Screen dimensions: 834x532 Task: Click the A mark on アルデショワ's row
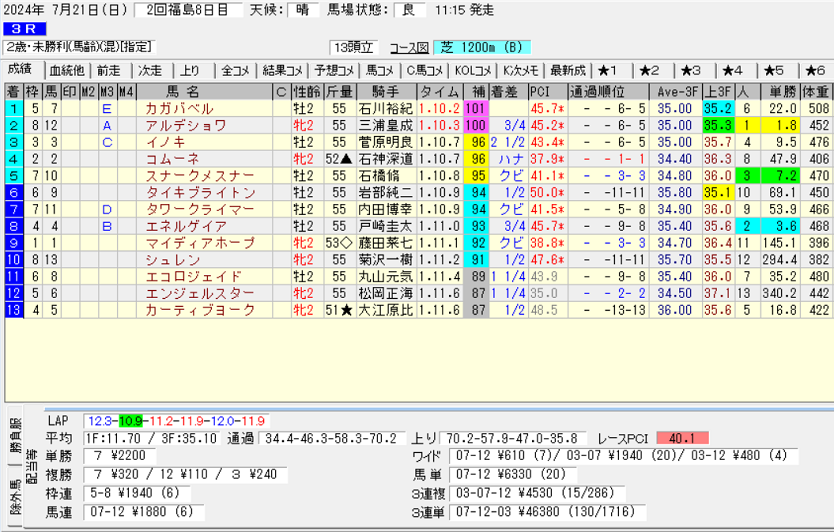107,125
